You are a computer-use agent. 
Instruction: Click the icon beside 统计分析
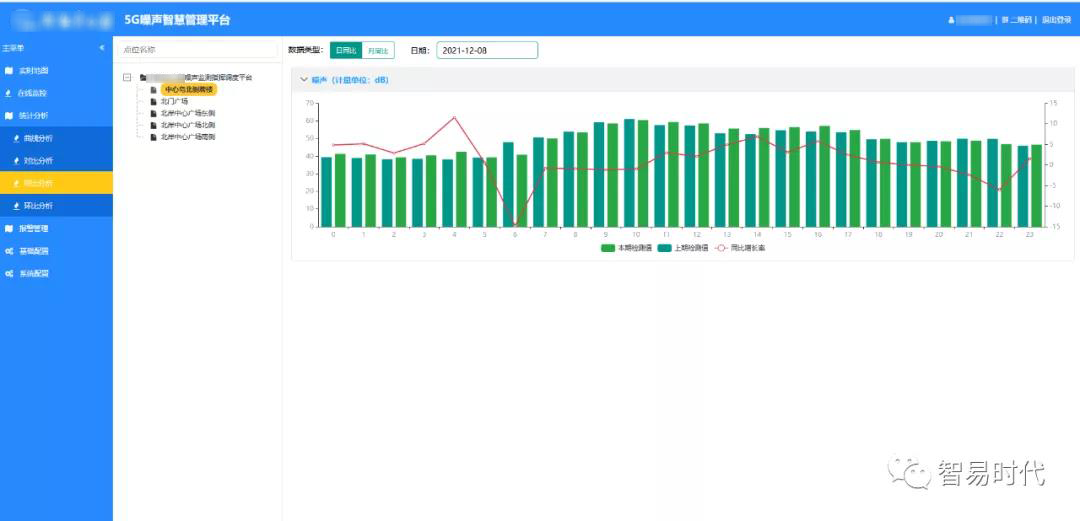point(8,115)
